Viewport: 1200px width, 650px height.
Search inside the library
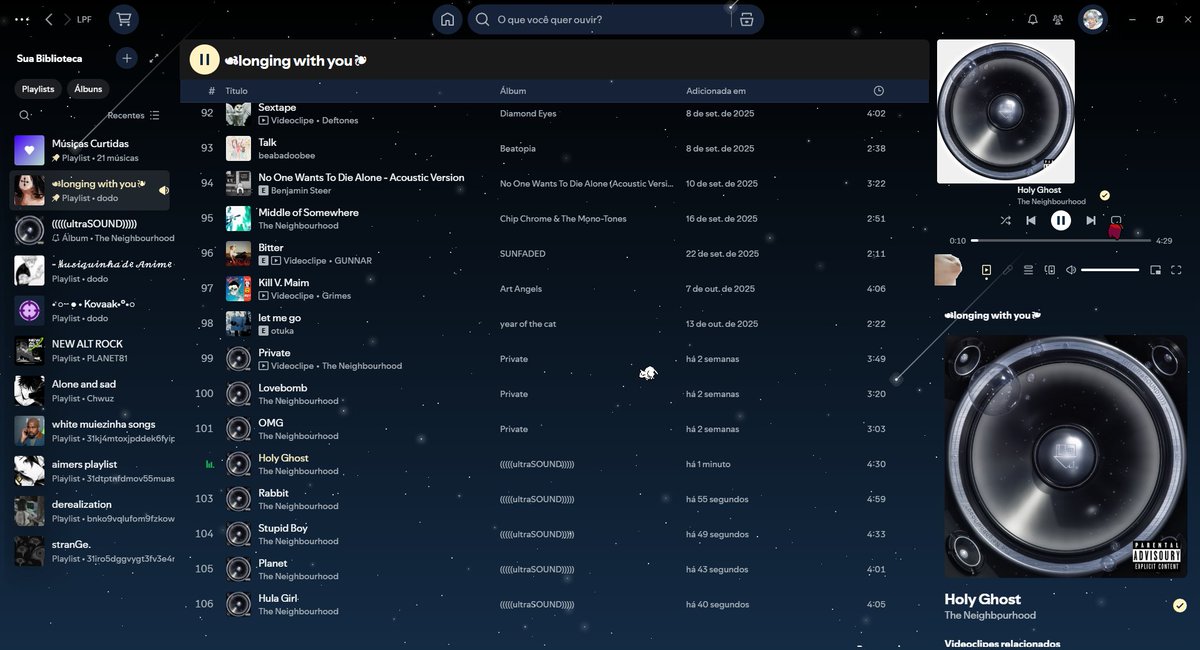point(24,115)
